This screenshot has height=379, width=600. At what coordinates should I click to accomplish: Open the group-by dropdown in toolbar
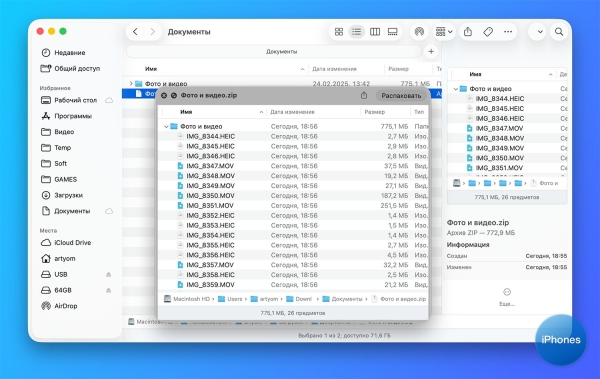(x=444, y=32)
